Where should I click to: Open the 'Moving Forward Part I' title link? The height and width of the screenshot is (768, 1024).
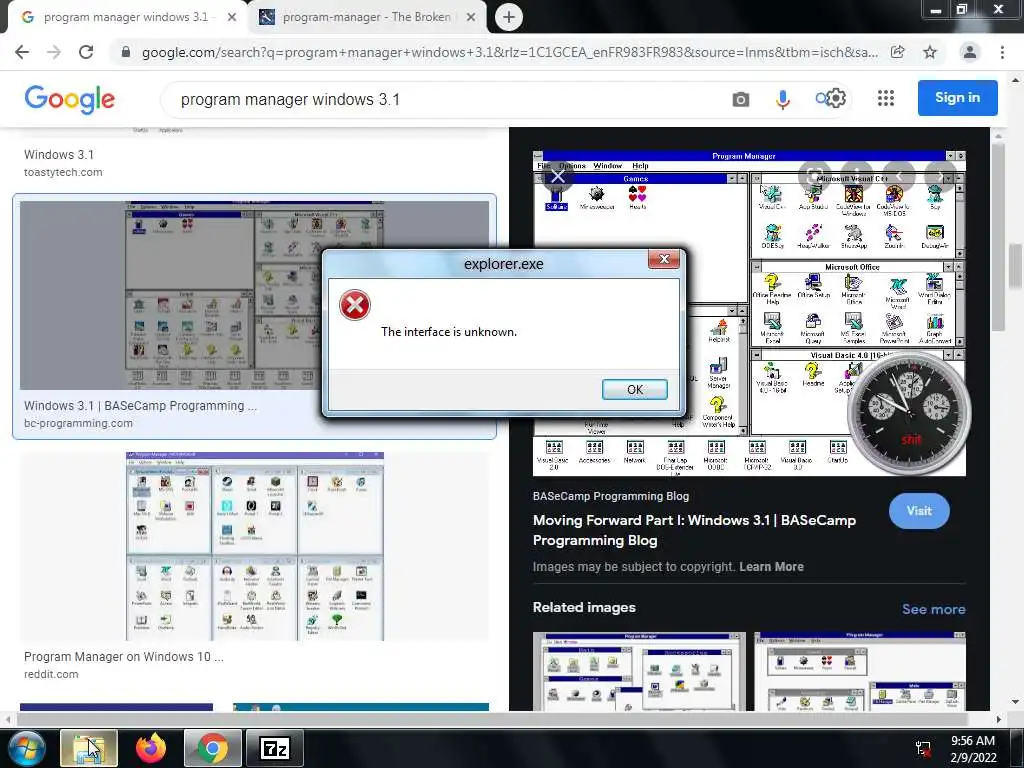point(694,530)
